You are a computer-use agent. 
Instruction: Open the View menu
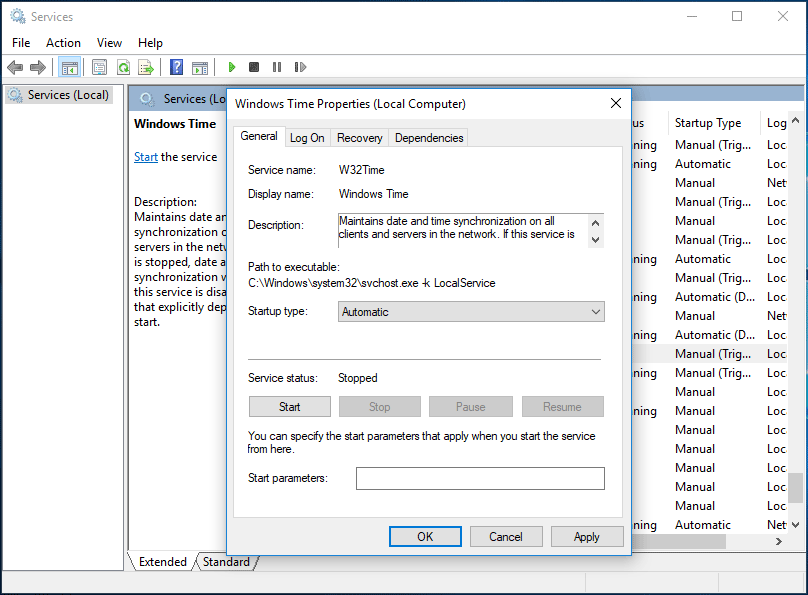[x=109, y=43]
